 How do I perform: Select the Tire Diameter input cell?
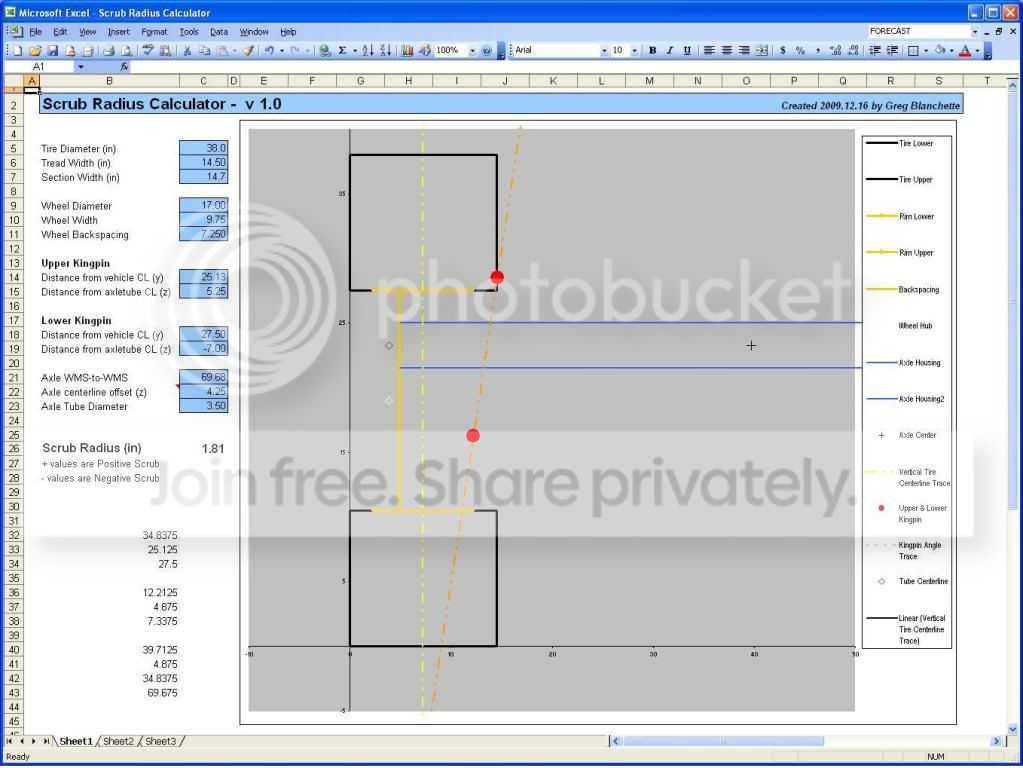(x=204, y=148)
